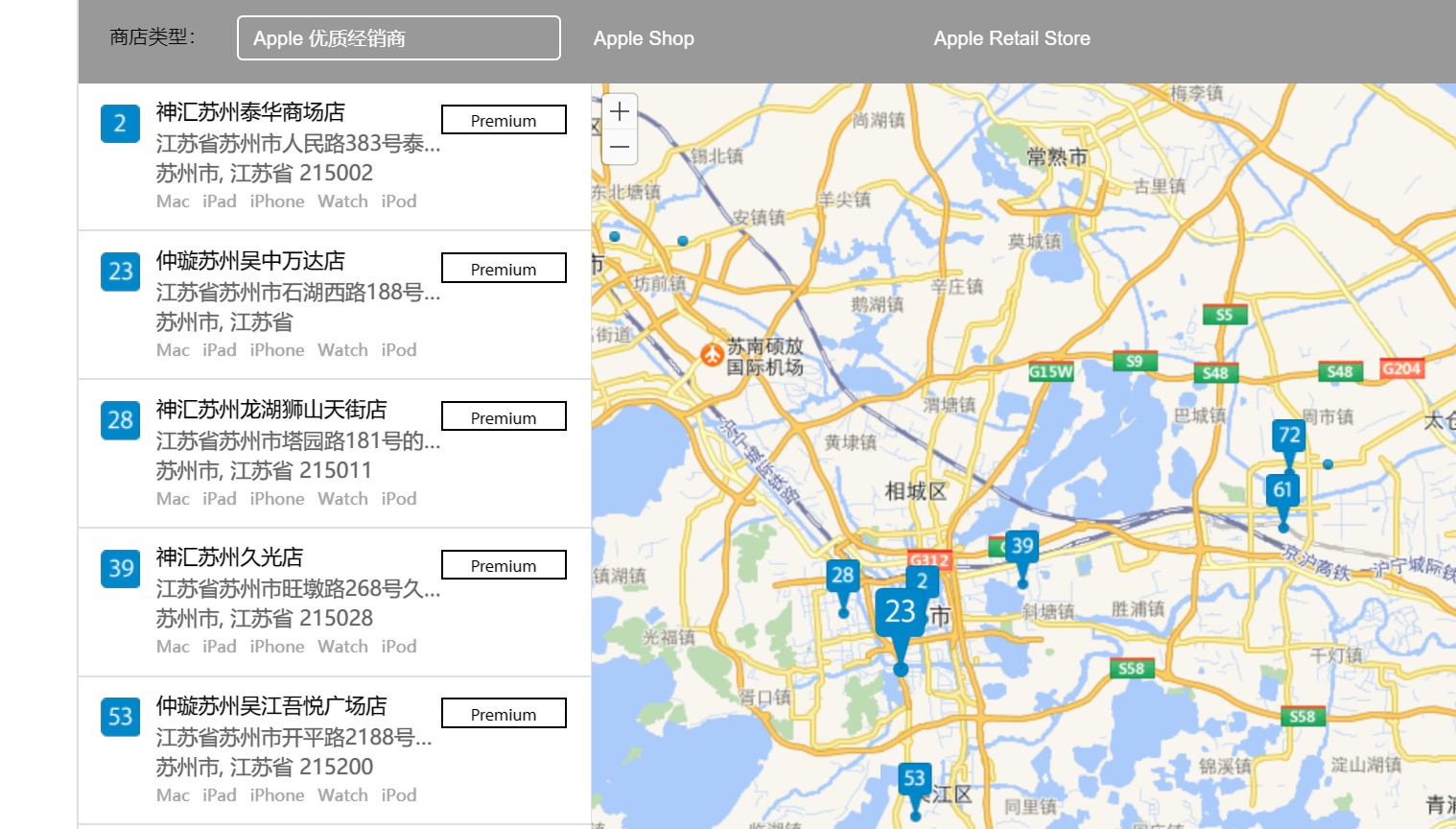
Task: Click postal text 苏州市, 江苏省 215002
Action: coord(265,174)
